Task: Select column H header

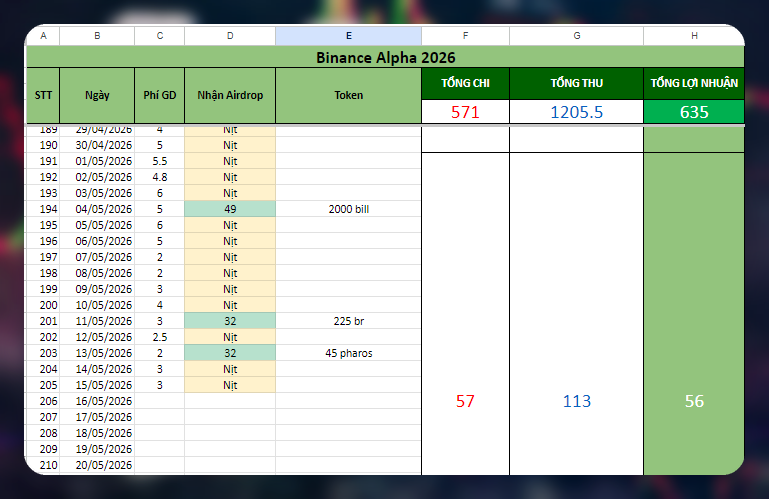Action: (694, 36)
